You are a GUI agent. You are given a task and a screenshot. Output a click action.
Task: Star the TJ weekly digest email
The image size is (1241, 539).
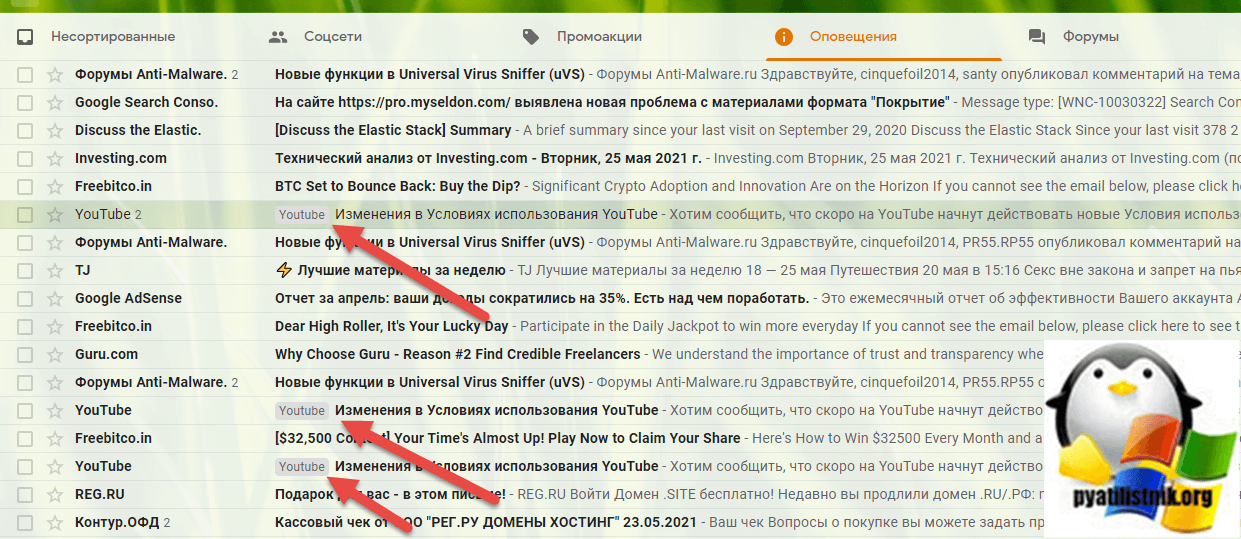(x=55, y=270)
